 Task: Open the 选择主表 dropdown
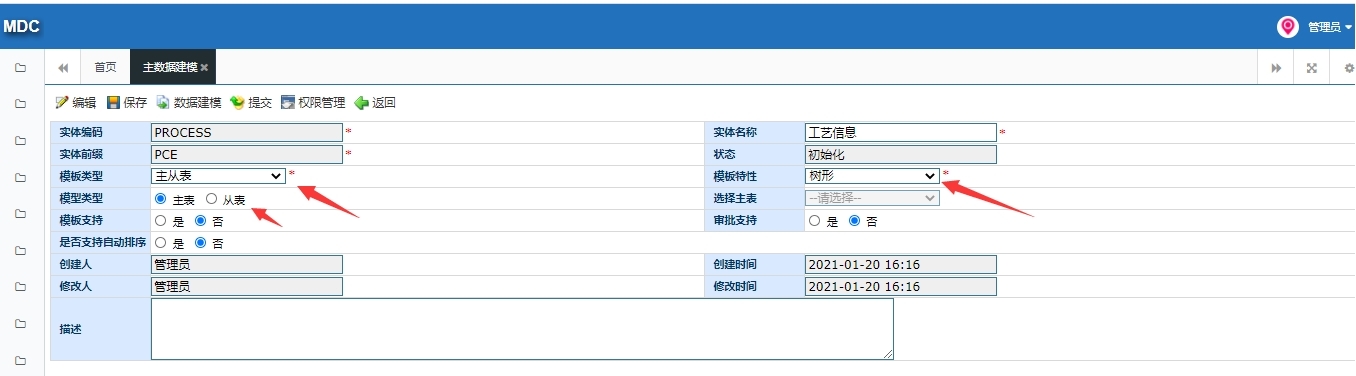[x=872, y=198]
